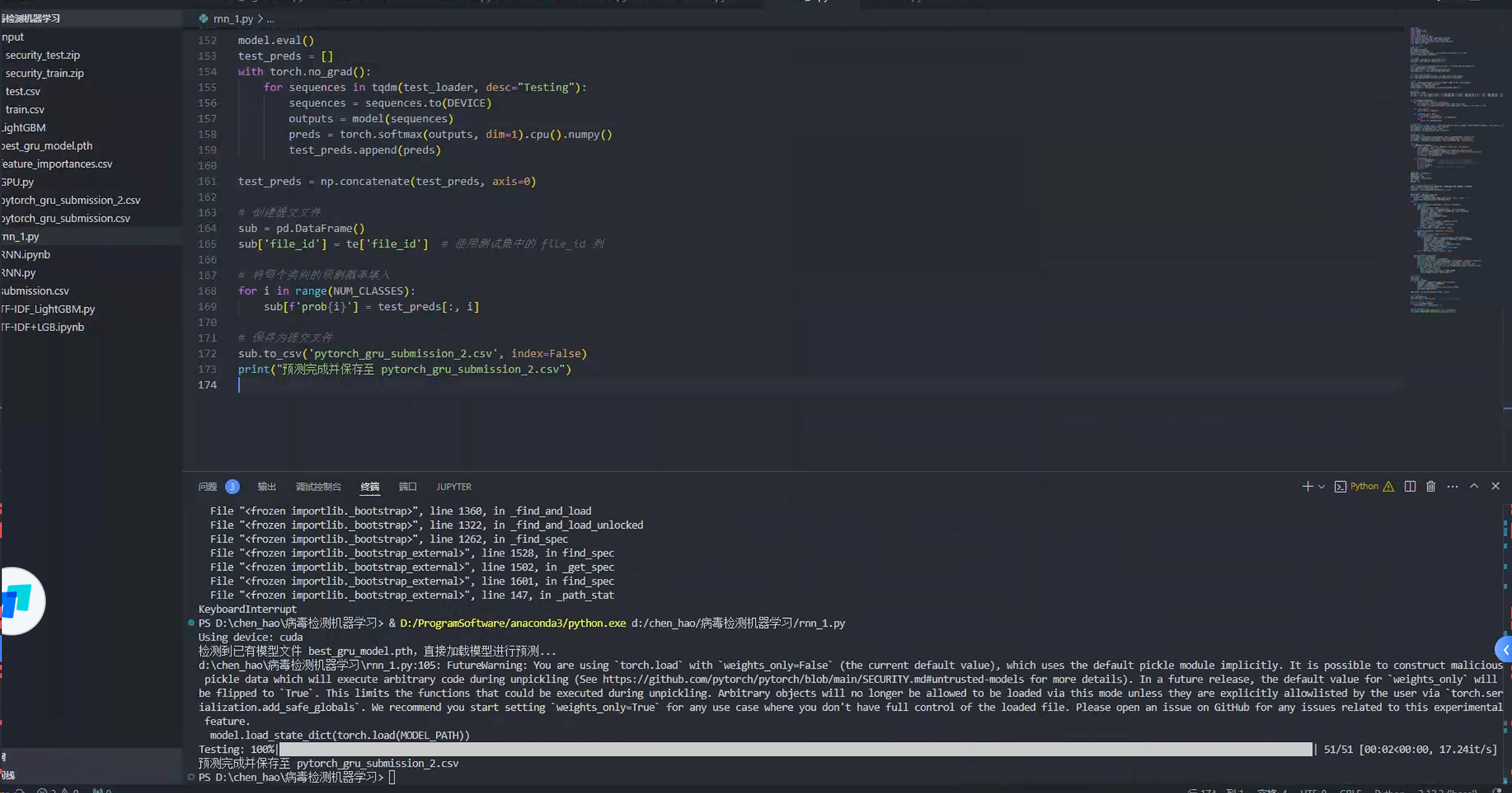The image size is (1512, 793).
Task: Click the rnn_1.py:105 FutureWarning reference in terminal
Action: coord(319,666)
